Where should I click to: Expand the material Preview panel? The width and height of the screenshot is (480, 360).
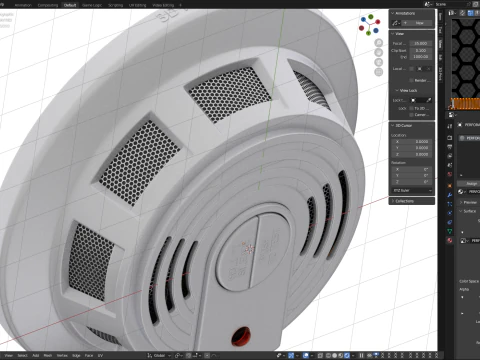(469, 202)
